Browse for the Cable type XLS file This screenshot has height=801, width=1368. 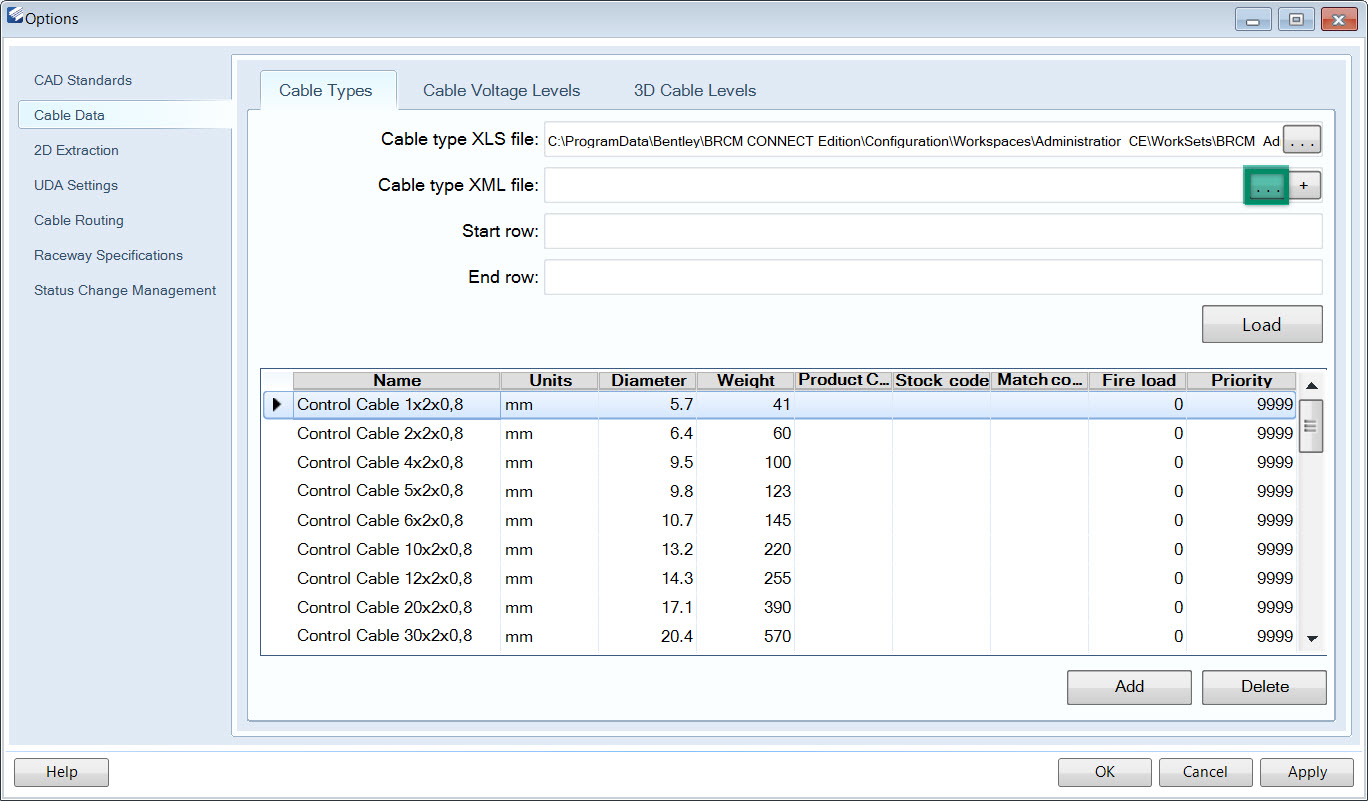(x=1302, y=142)
